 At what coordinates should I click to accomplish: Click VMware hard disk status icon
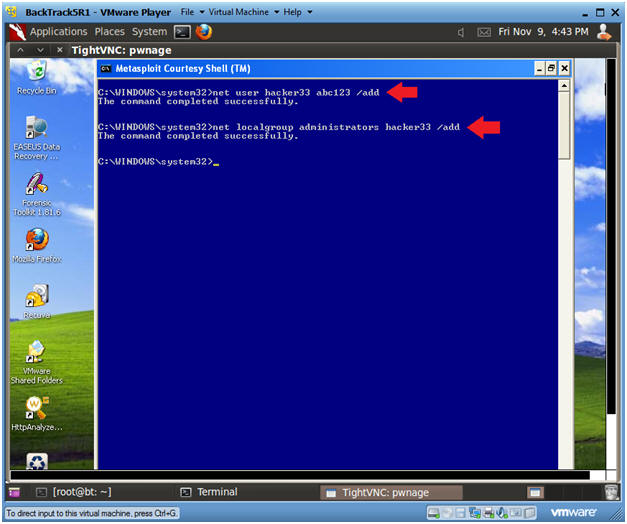tap(433, 513)
